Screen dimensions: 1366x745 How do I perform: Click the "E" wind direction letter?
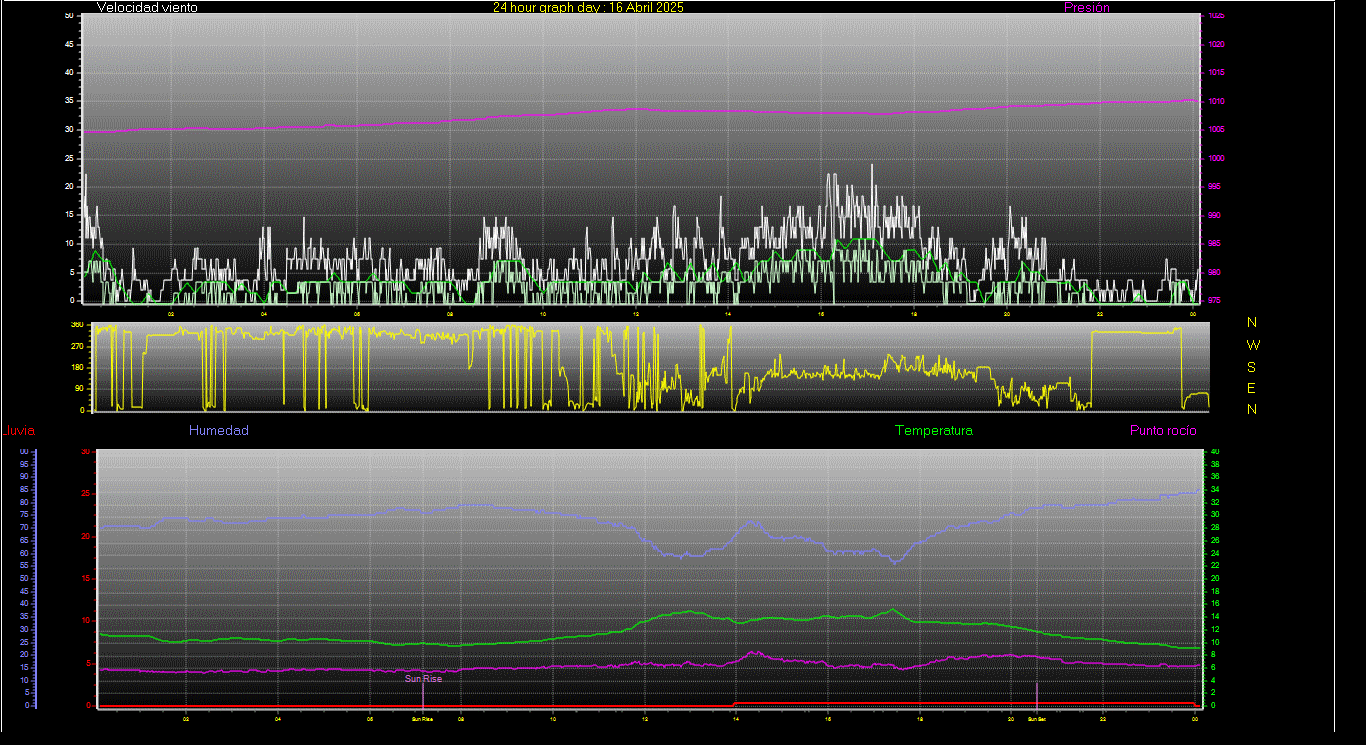1252,388
